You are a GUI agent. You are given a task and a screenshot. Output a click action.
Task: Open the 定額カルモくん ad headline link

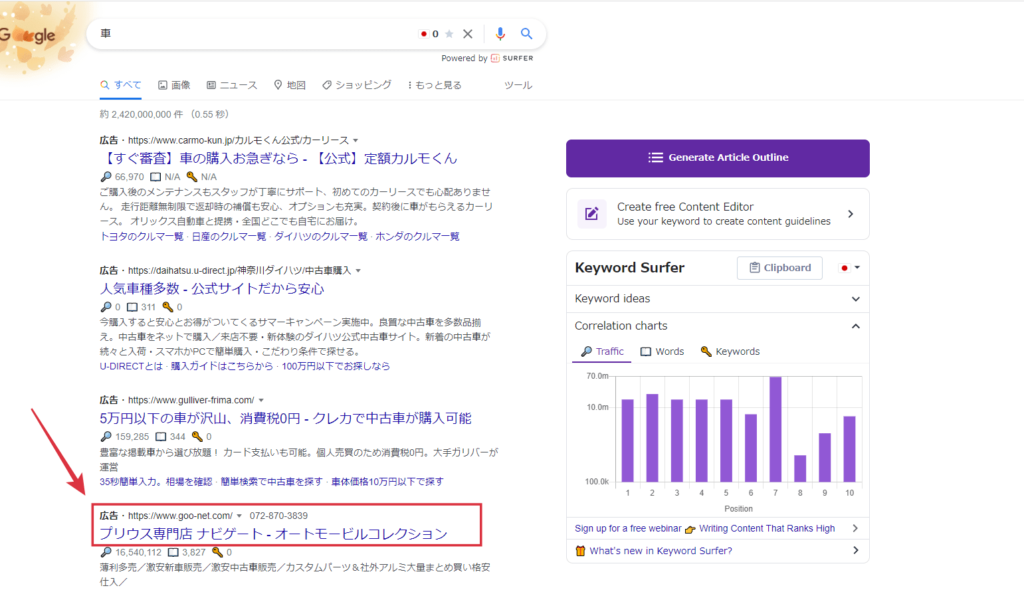279,158
